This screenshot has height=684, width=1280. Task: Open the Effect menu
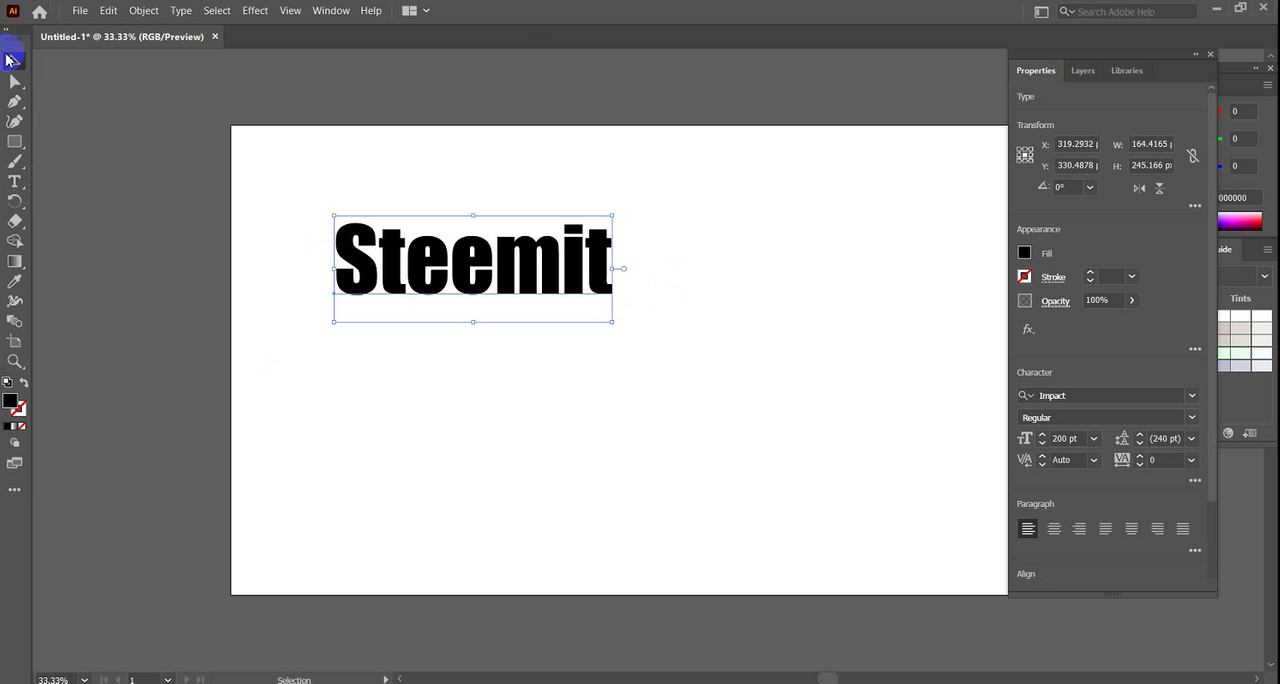tap(255, 11)
